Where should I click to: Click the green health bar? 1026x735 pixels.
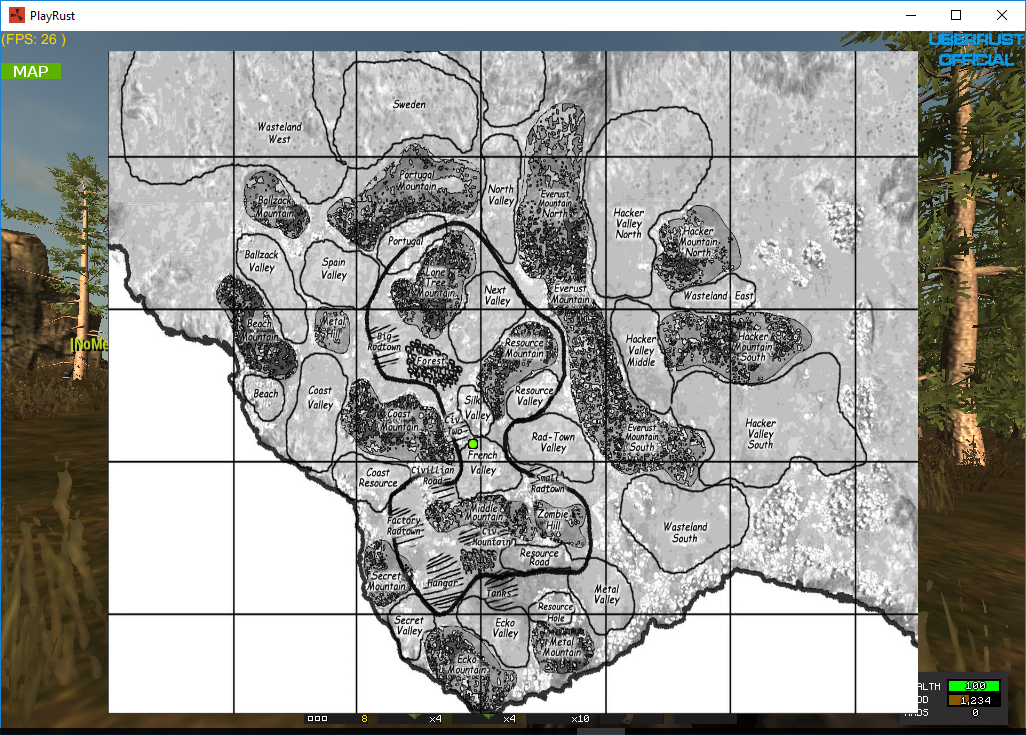pyautogui.click(x=974, y=686)
